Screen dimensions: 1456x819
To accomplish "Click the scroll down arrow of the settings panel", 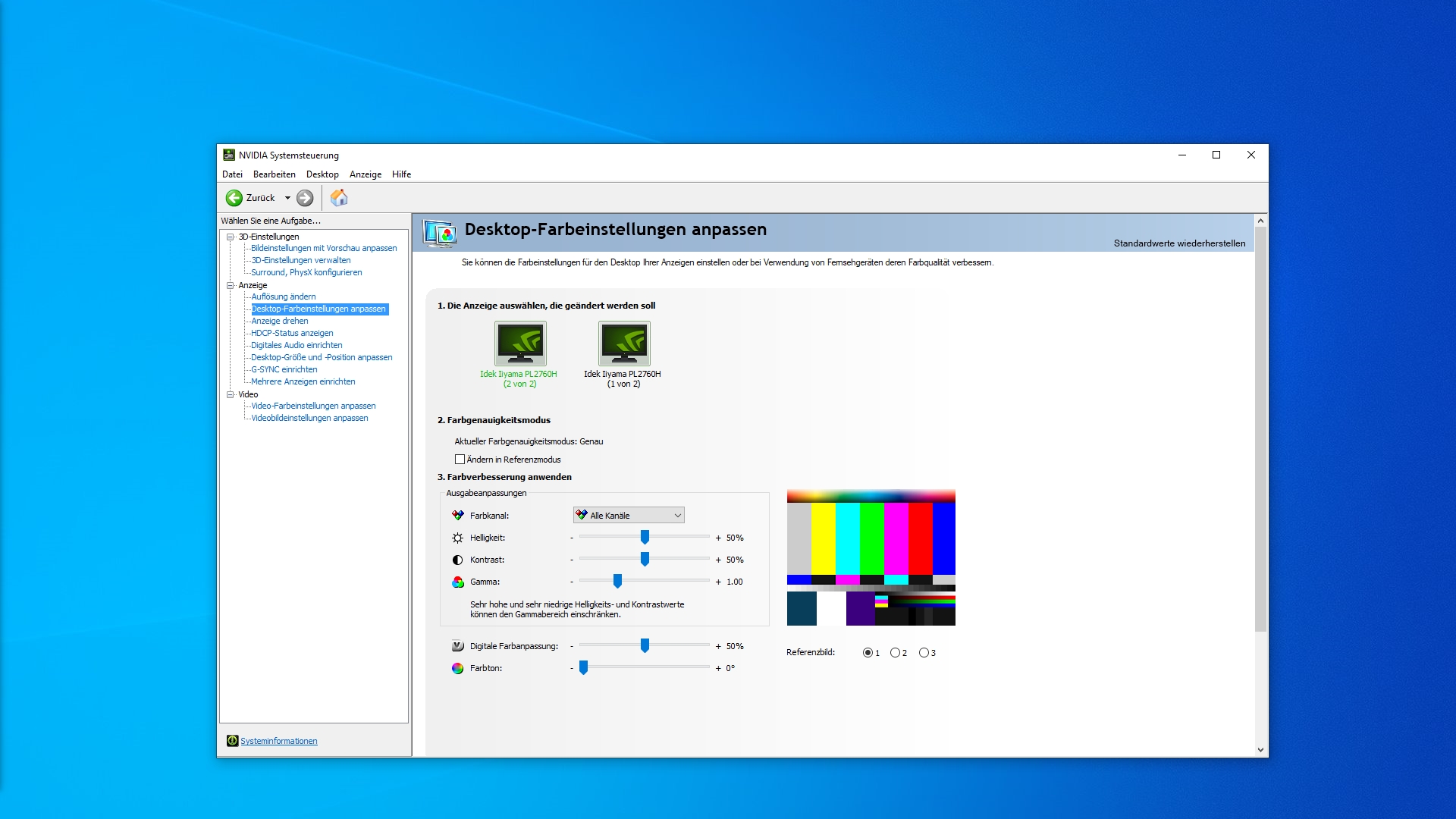I will click(1260, 750).
